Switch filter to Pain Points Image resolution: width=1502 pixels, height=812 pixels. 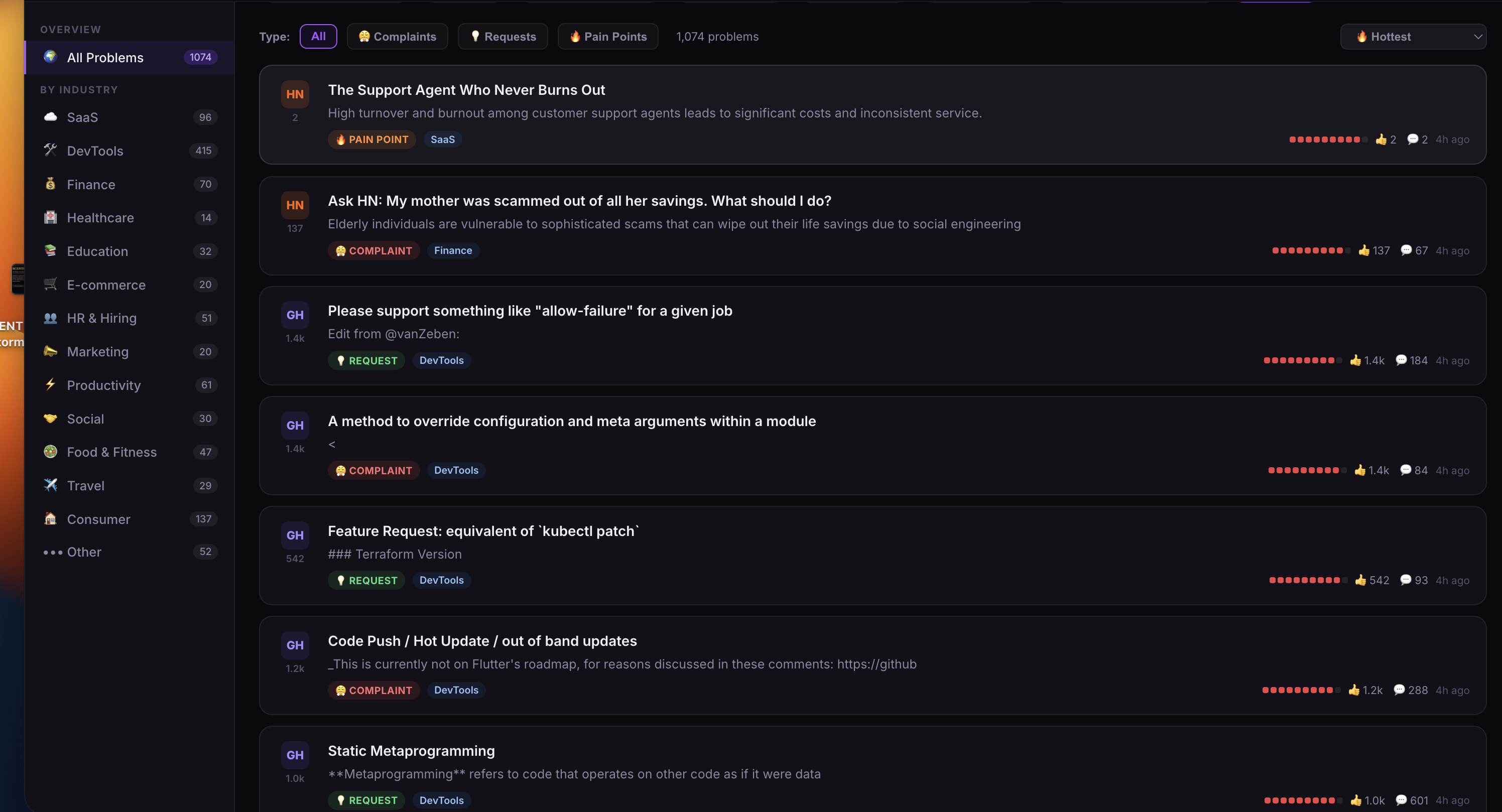pos(607,36)
